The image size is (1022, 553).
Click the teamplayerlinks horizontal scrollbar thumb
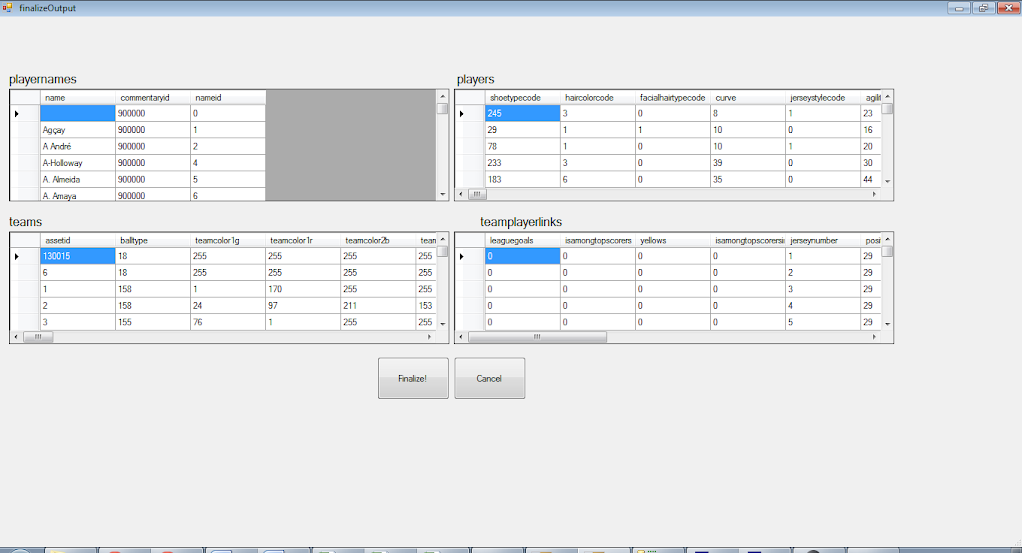pyautogui.click(x=537, y=337)
